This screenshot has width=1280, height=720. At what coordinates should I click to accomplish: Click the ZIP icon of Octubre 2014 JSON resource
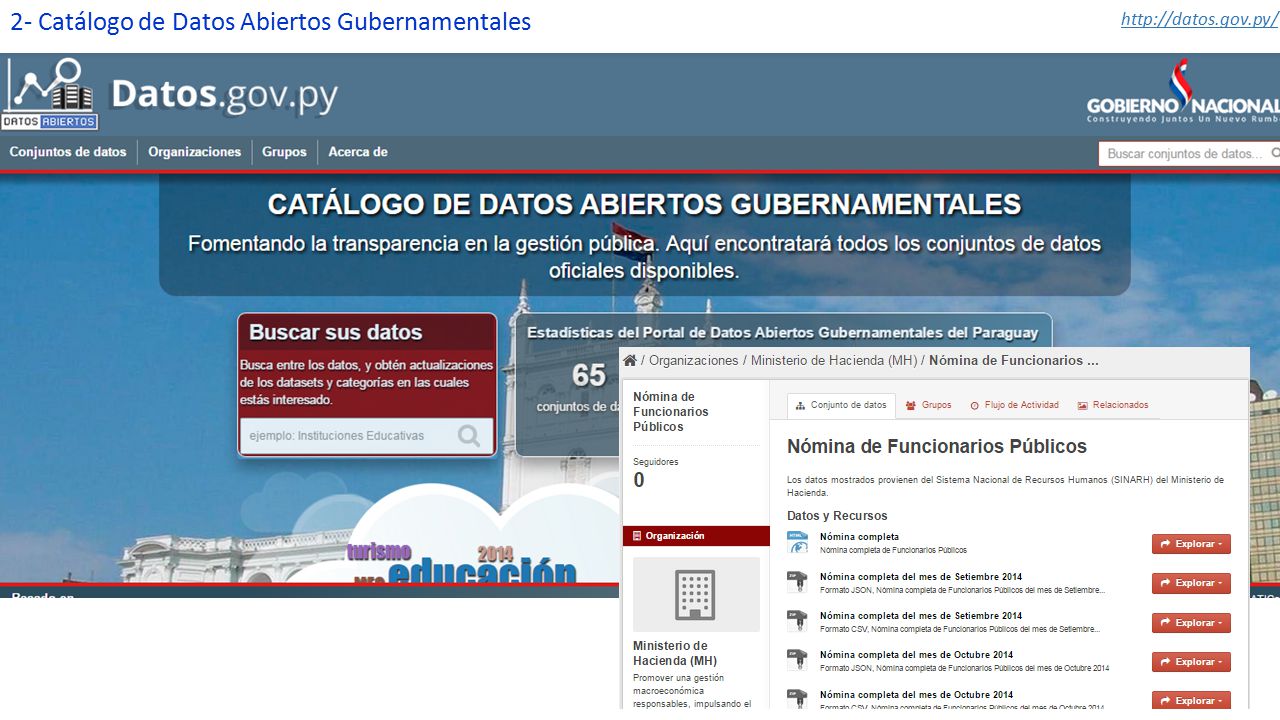point(797,660)
